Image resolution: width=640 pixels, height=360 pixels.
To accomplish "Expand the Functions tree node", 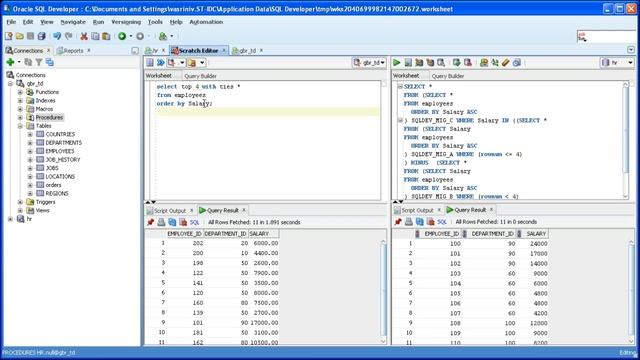I will pyautogui.click(x=20, y=92).
